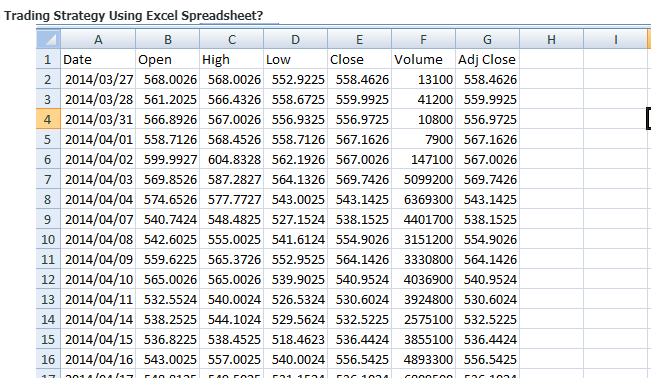Click Volume value 7900
Screen dimensions: 651x391
(x=423, y=139)
